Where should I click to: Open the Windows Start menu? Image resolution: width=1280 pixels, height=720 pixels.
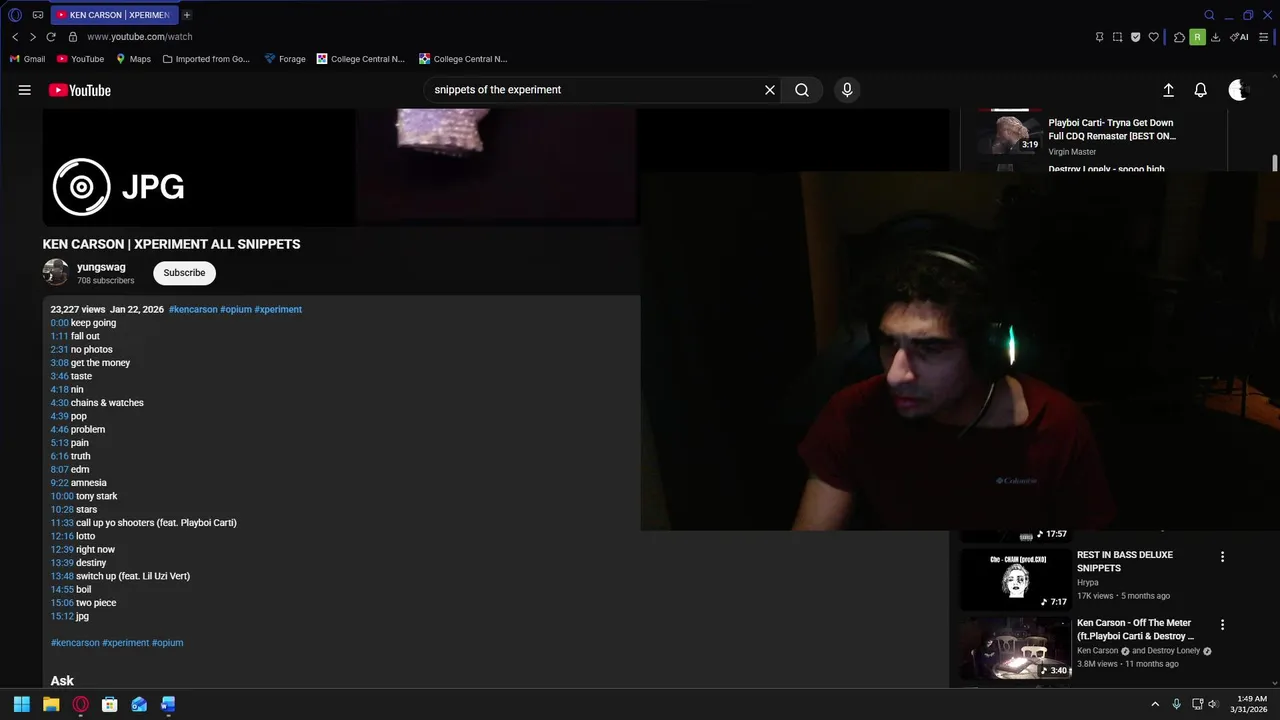click(x=21, y=704)
